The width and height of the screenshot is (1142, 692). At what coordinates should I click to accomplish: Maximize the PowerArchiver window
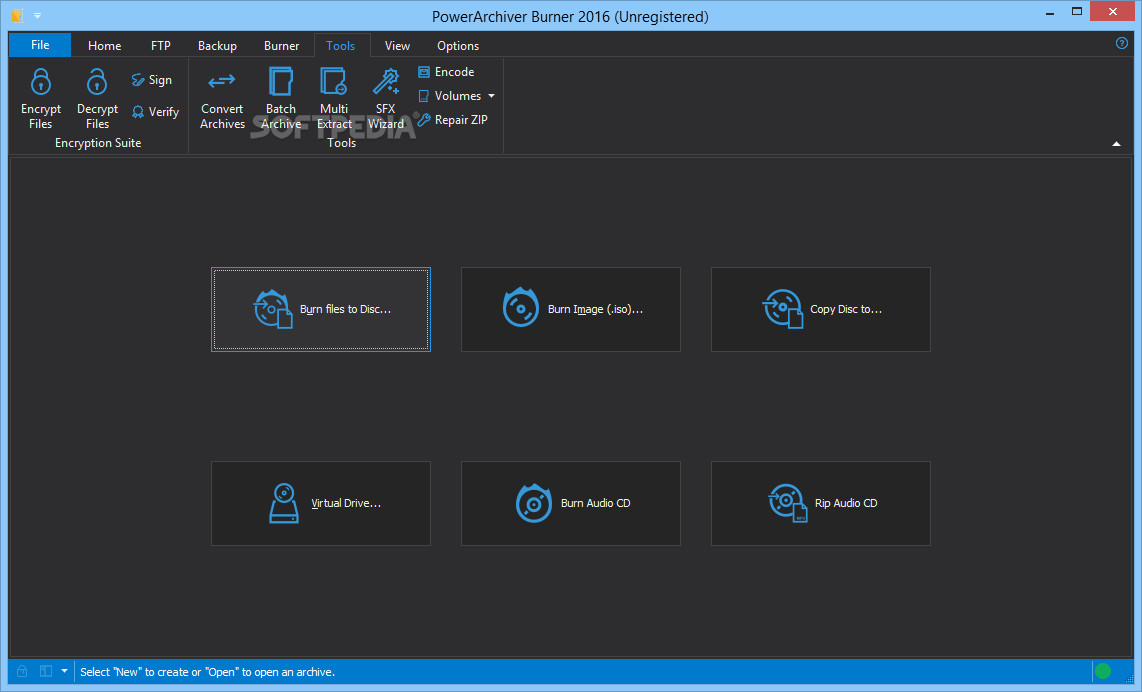(1076, 12)
